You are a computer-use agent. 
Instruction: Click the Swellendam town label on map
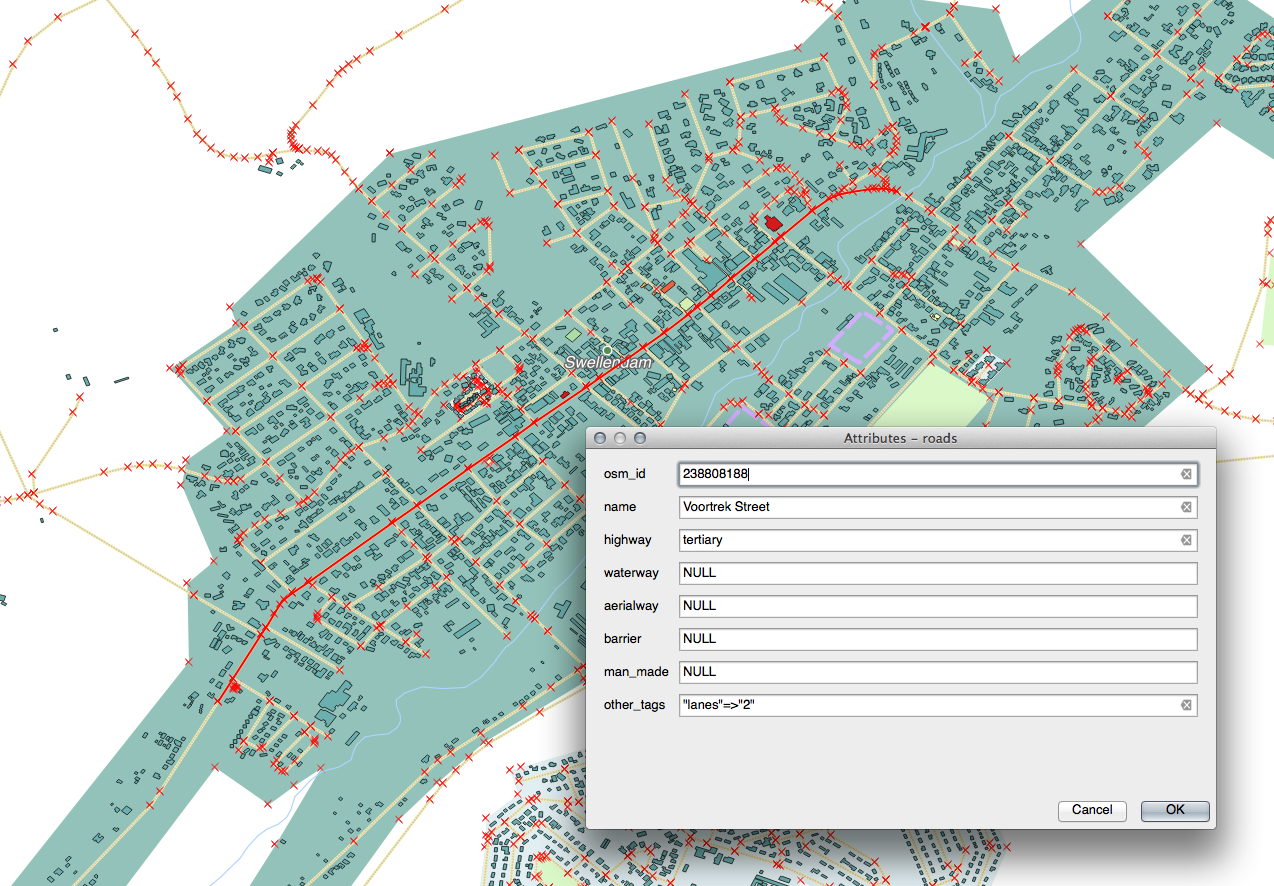[607, 362]
